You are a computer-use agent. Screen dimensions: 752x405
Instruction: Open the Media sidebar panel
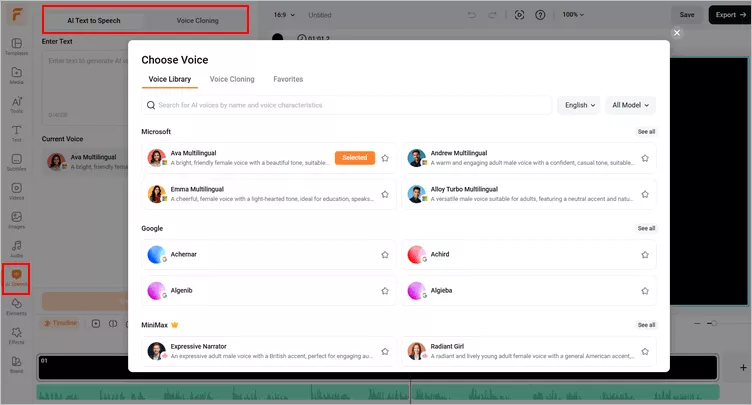pos(16,74)
